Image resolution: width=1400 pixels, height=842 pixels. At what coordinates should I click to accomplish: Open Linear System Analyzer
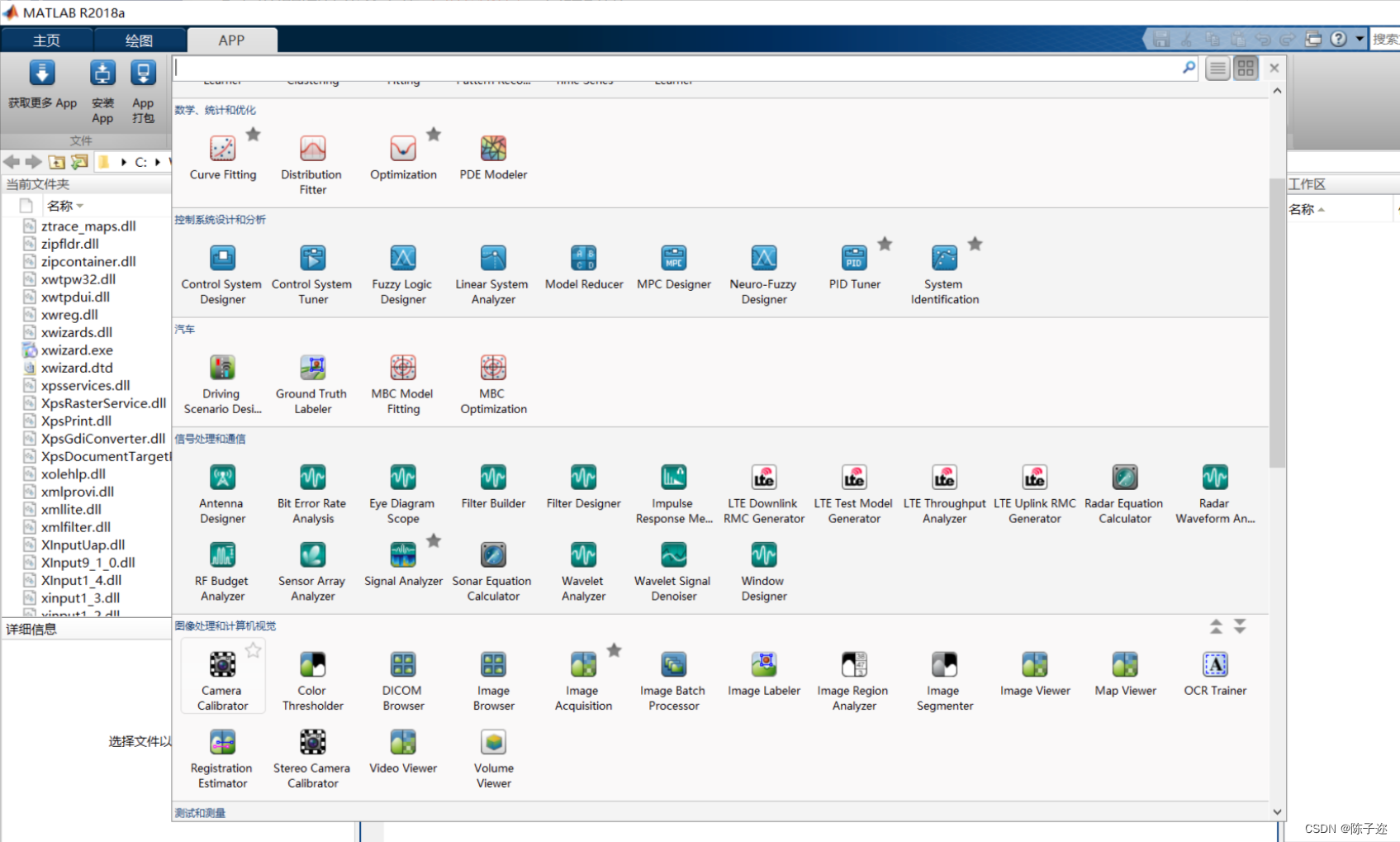tap(493, 274)
